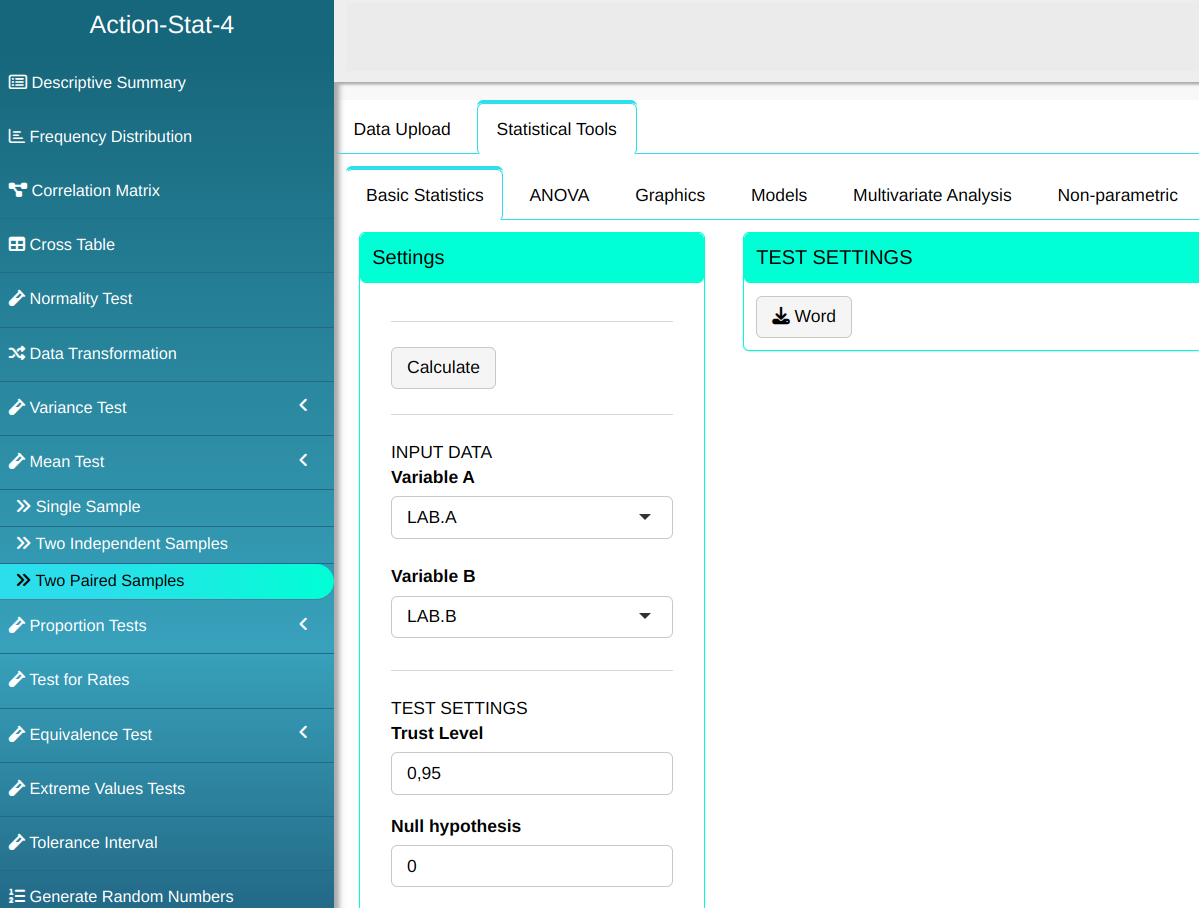The image size is (1199, 908).
Task: Click the download icon on Word button
Action: coord(781,317)
